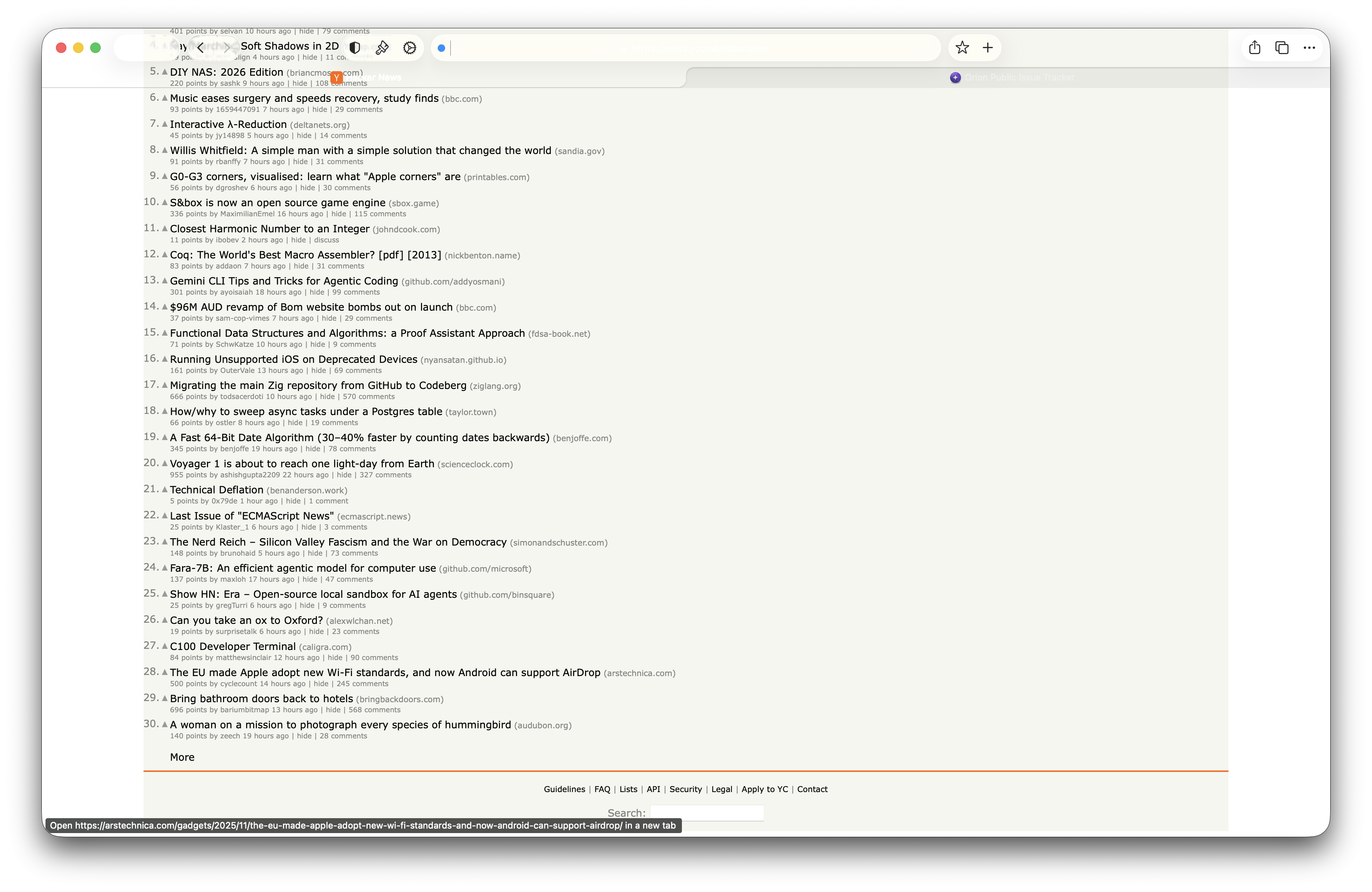Upvote the Voyager 1 story
This screenshot has width=1372, height=892.
165,463
